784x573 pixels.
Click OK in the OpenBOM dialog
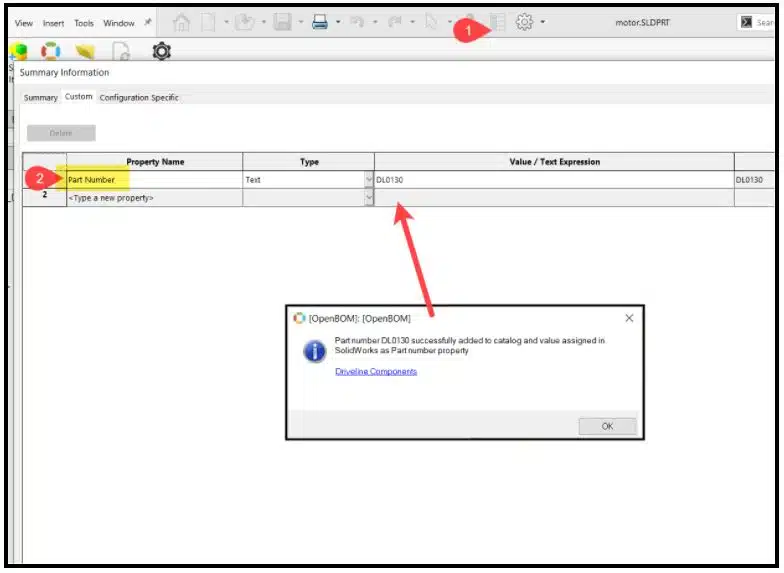pos(608,426)
